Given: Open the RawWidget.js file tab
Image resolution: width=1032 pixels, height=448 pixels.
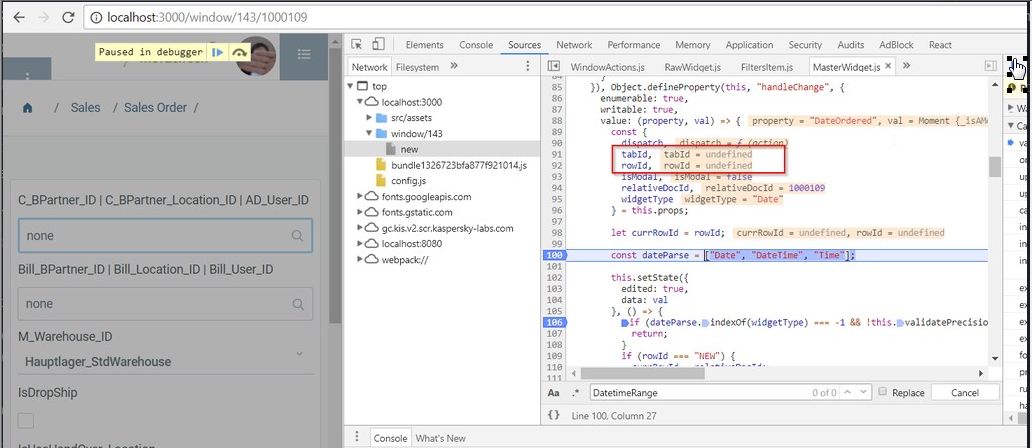Looking at the screenshot, I should (692, 67).
